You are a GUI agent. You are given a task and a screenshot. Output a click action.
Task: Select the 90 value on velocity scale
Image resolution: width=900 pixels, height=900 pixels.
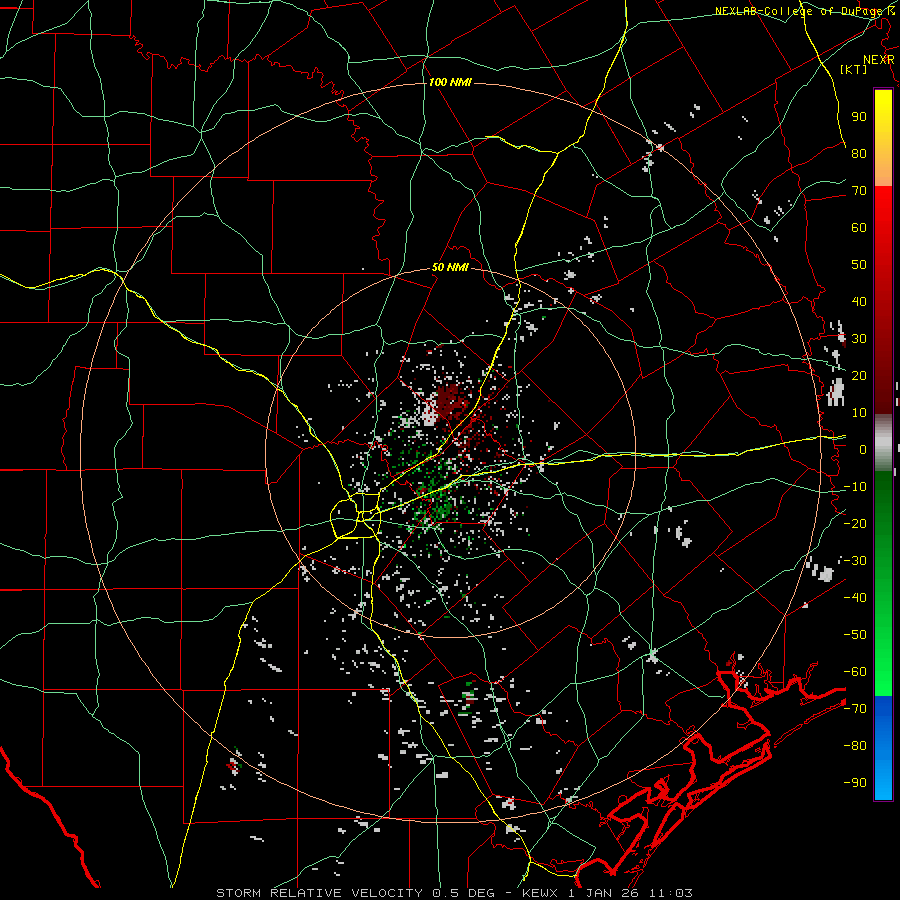(859, 117)
